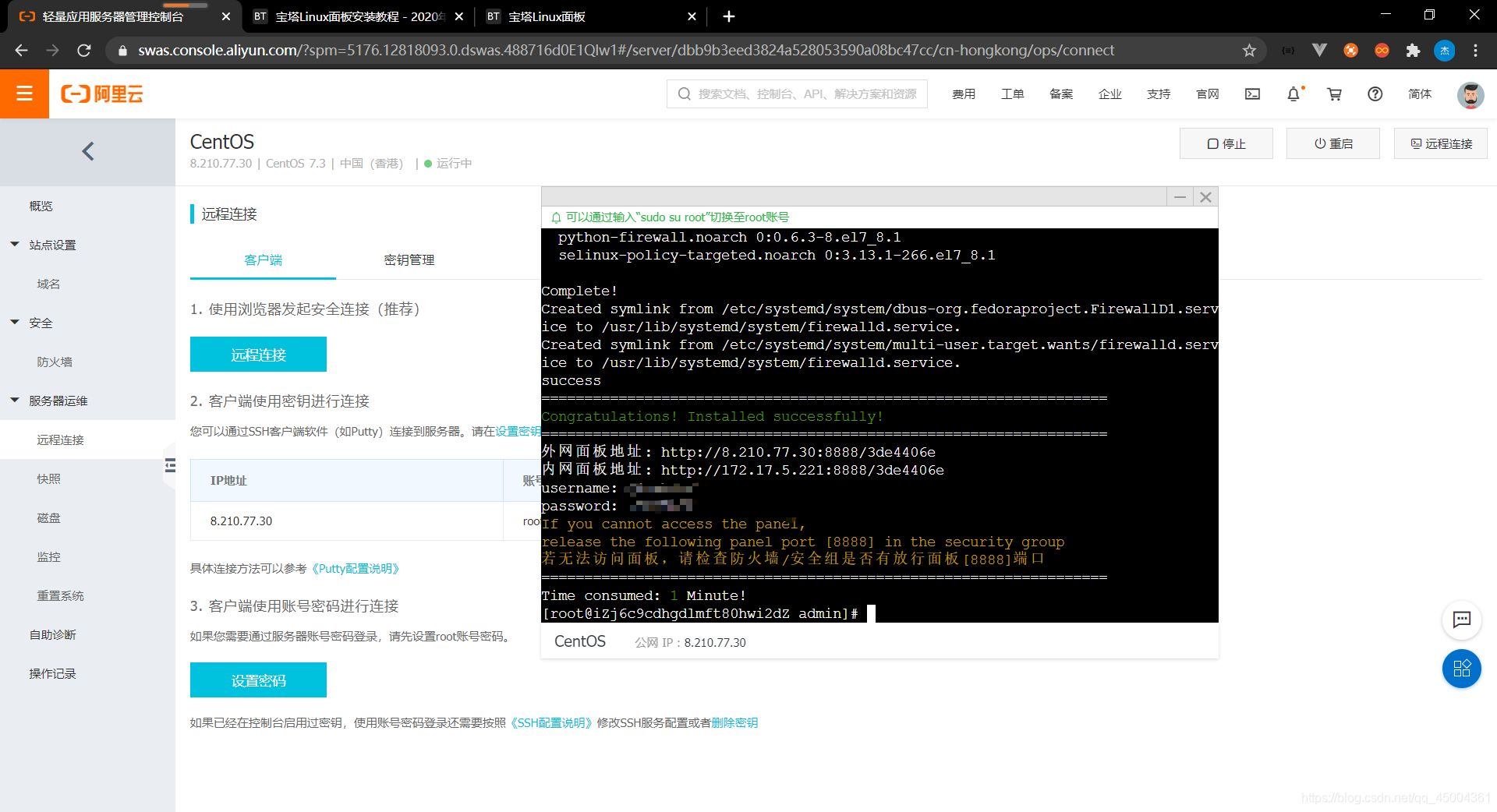The width and height of the screenshot is (1497, 812).
Task: Click the Aliyun logo
Action: click(x=102, y=94)
